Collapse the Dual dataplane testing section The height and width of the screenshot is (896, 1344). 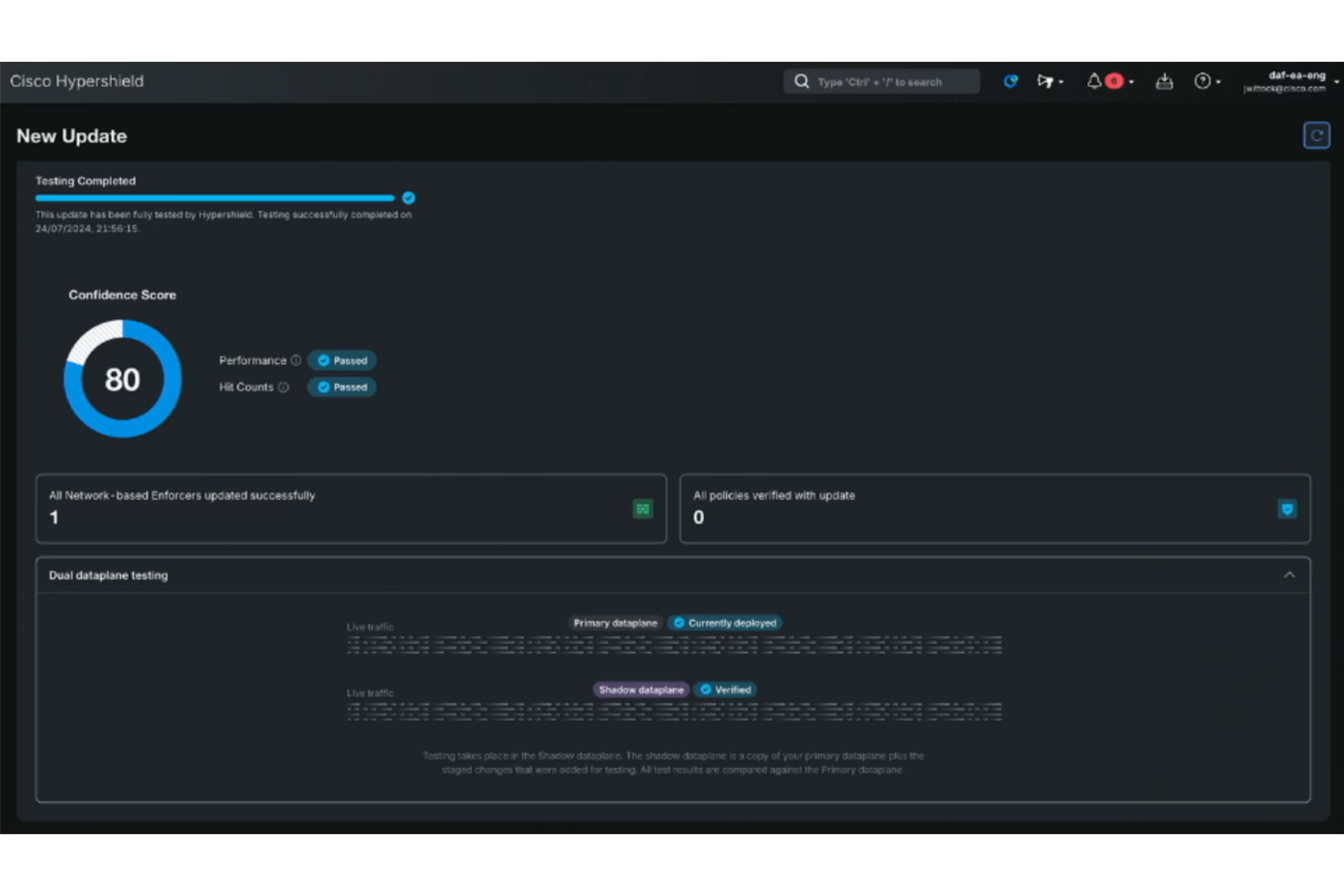point(1290,575)
